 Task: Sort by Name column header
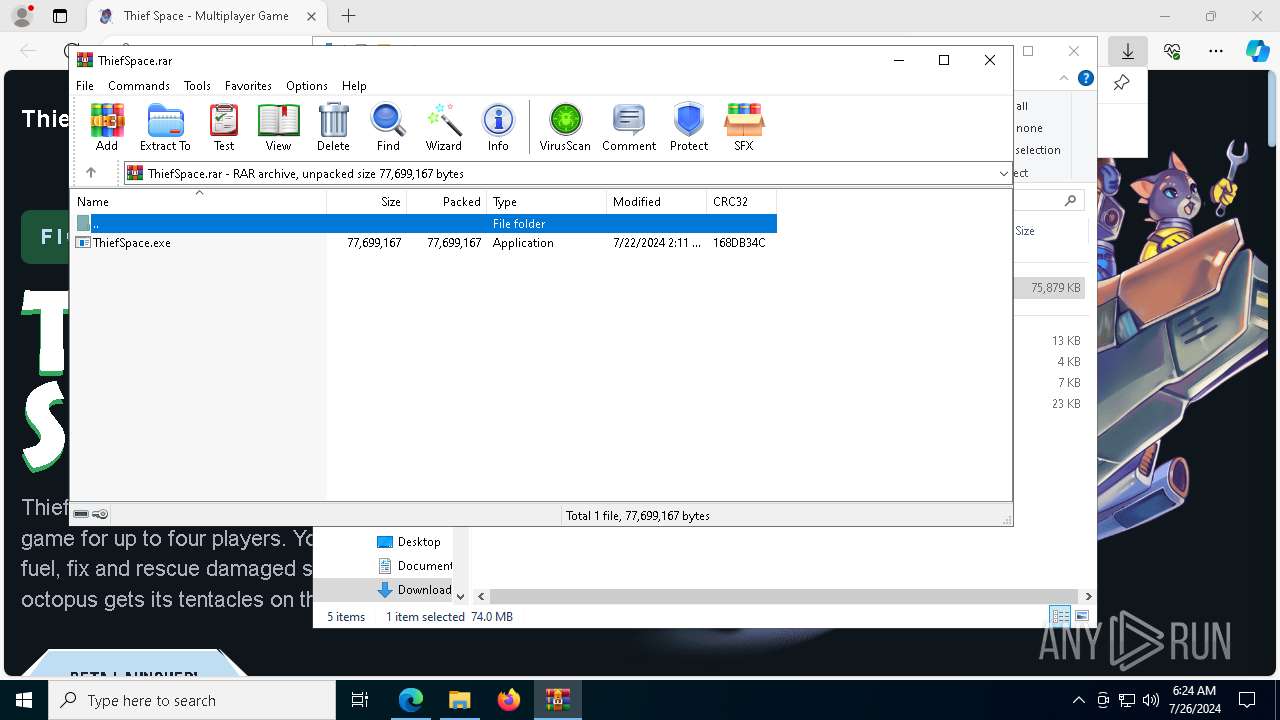point(199,201)
